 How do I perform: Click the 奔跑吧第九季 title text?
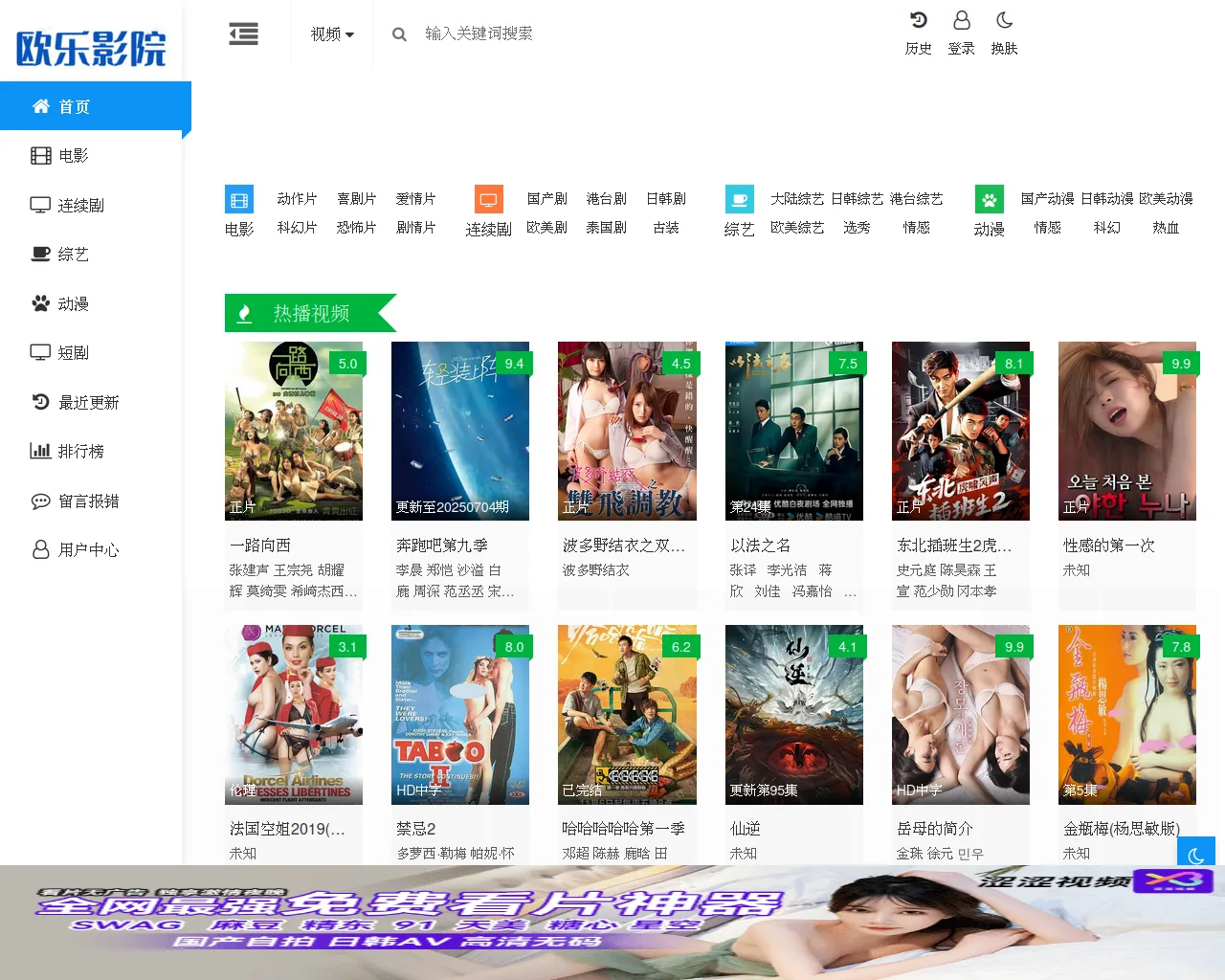(x=442, y=546)
